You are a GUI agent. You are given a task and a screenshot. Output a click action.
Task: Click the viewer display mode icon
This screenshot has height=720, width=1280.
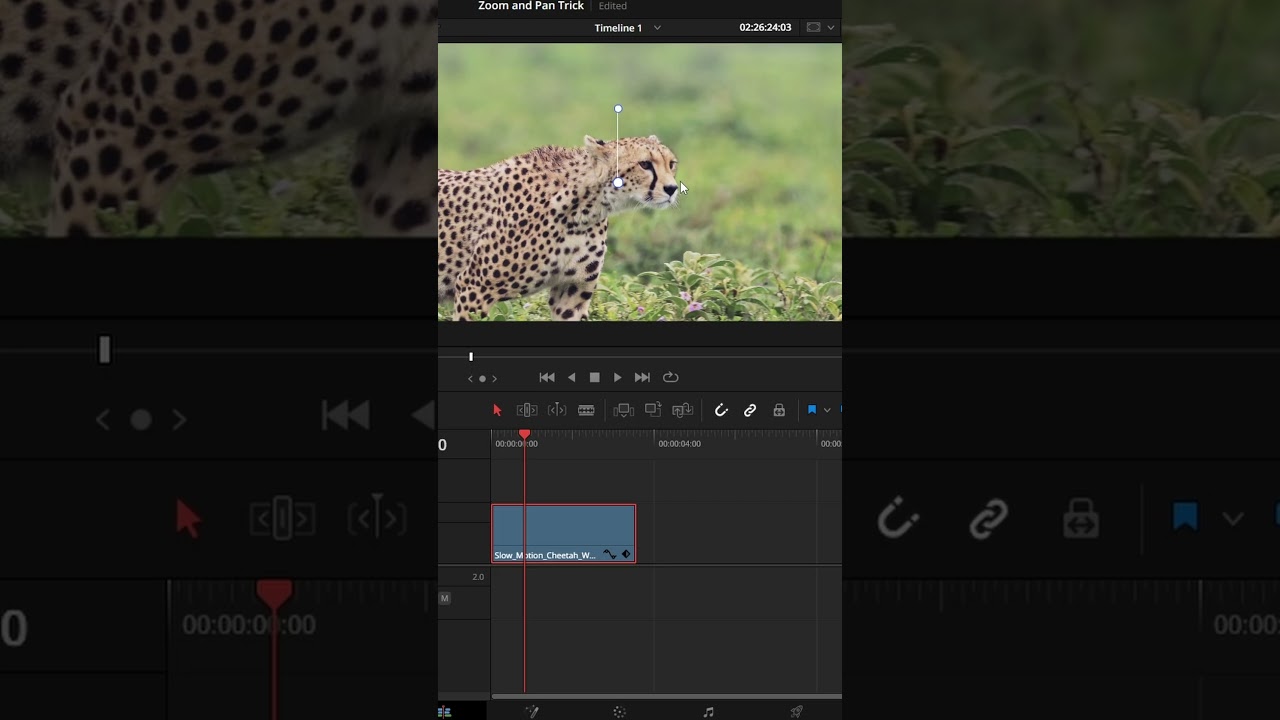813,28
